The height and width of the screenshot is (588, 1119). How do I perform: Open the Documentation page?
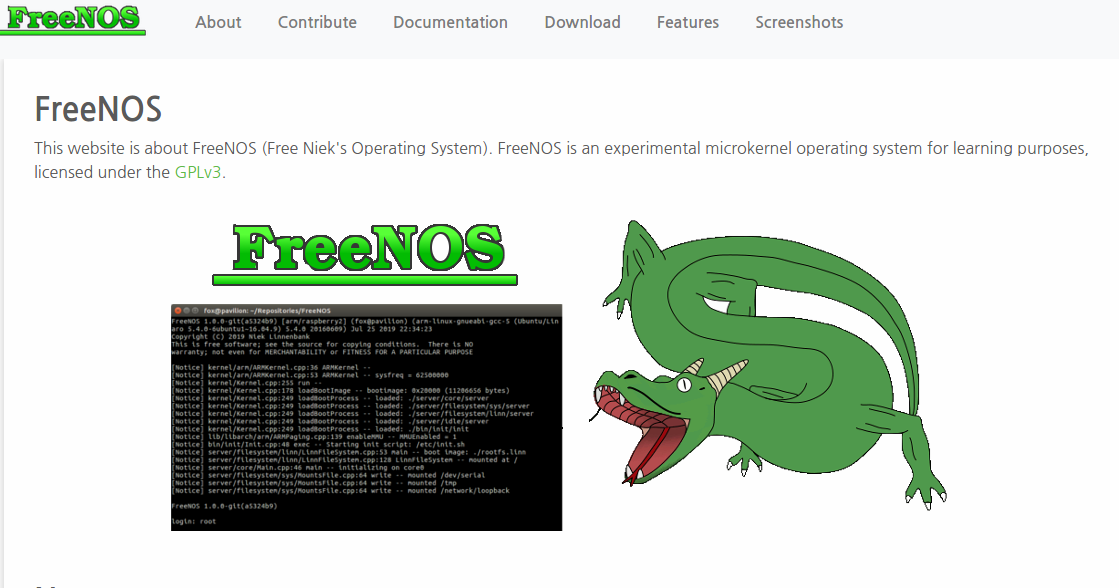pyautogui.click(x=450, y=22)
